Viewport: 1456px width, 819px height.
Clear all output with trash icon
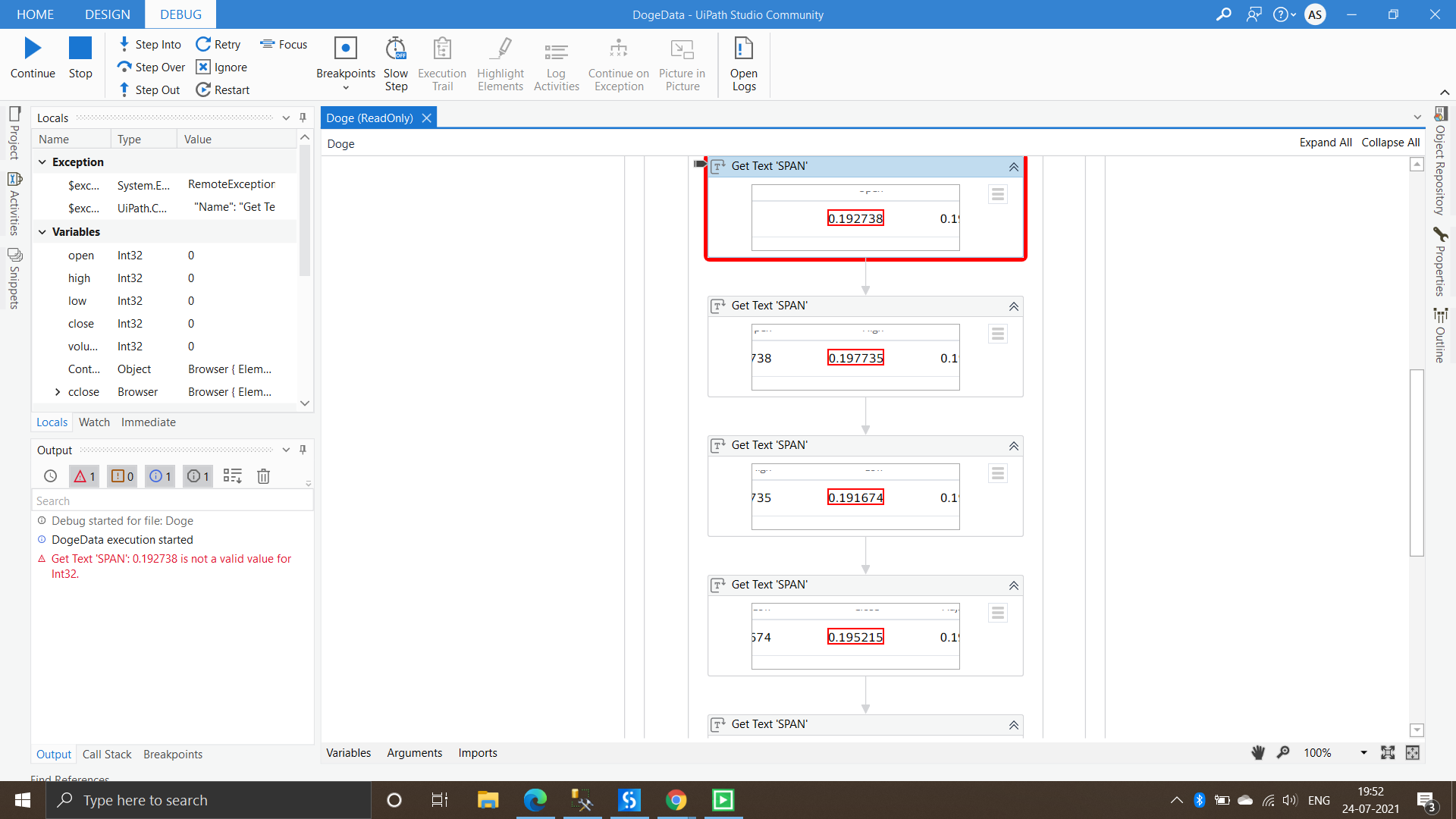point(263,476)
